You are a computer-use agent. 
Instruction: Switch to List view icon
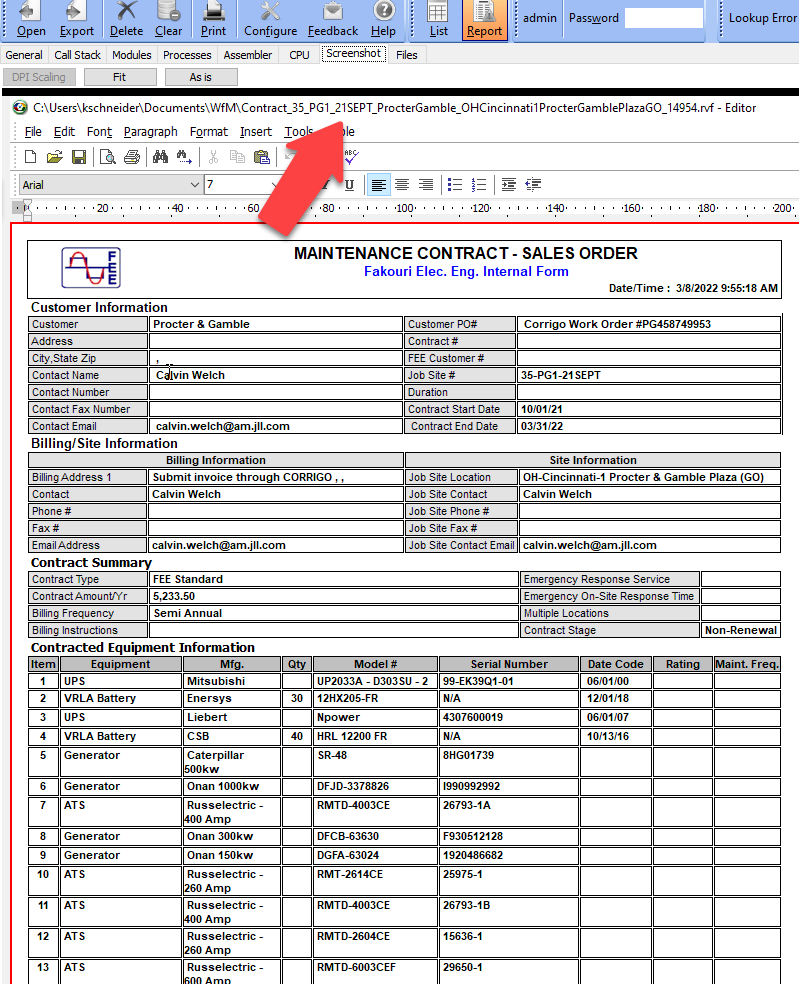(438, 19)
